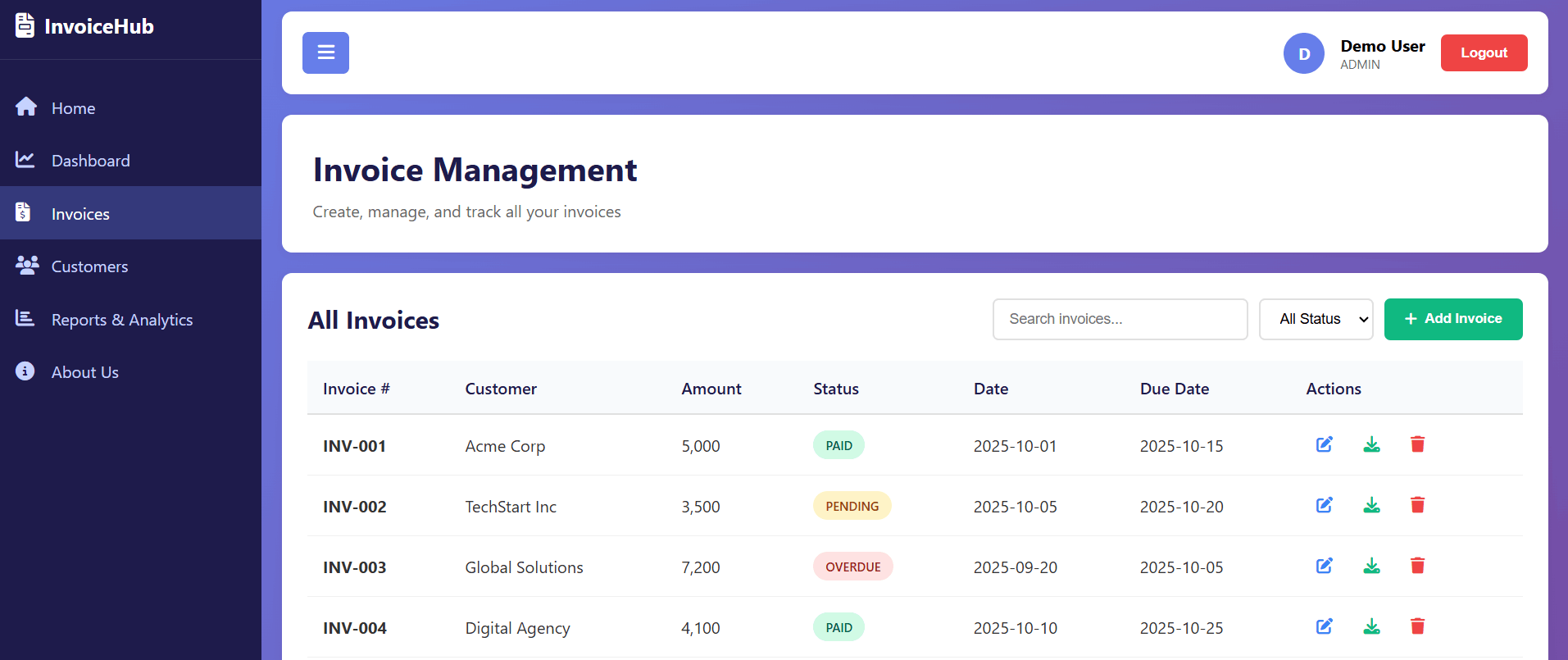
Task: Toggle the hamburger menu button
Action: (x=325, y=52)
